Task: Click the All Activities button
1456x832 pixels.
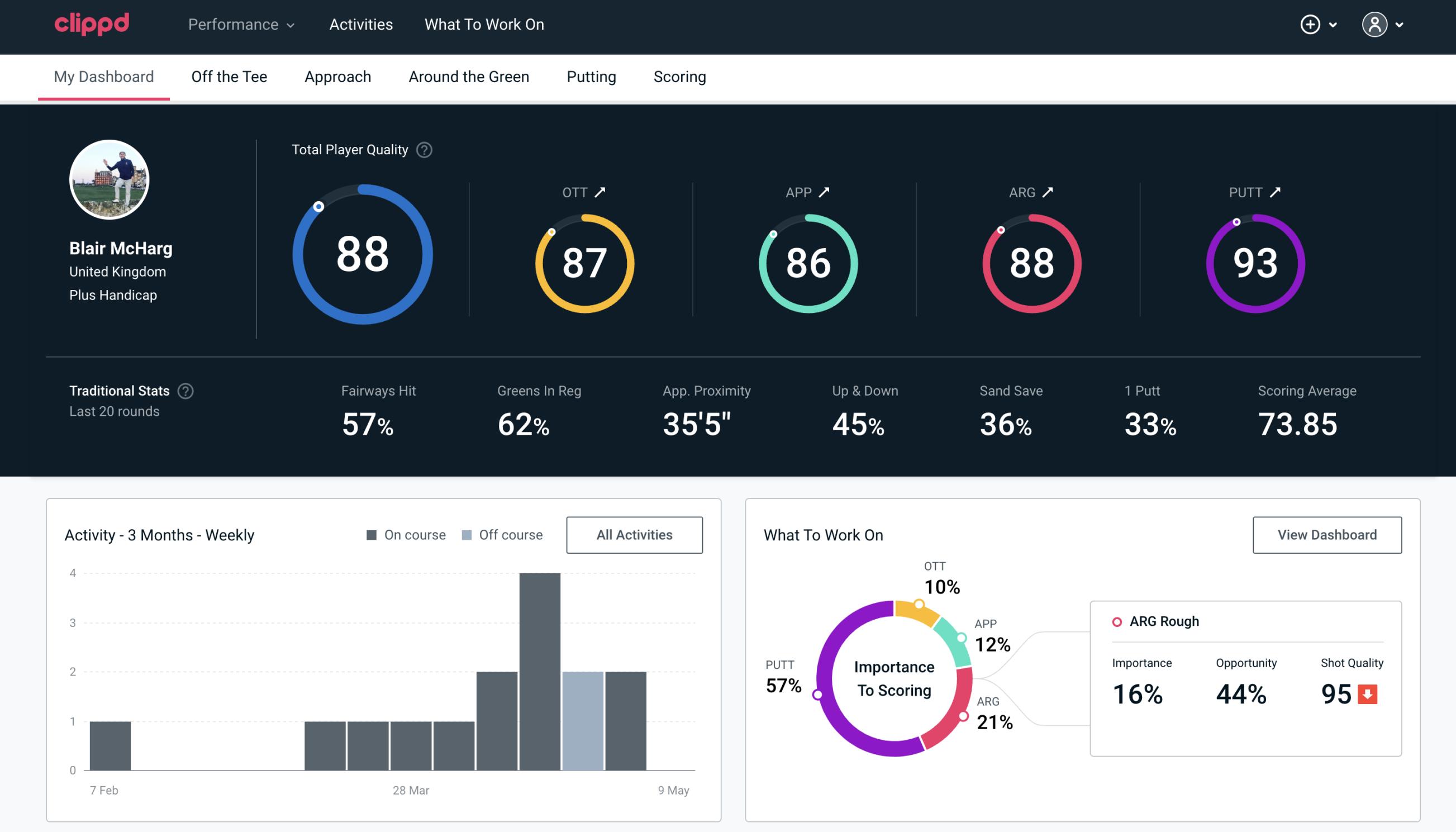Action: tap(635, 535)
